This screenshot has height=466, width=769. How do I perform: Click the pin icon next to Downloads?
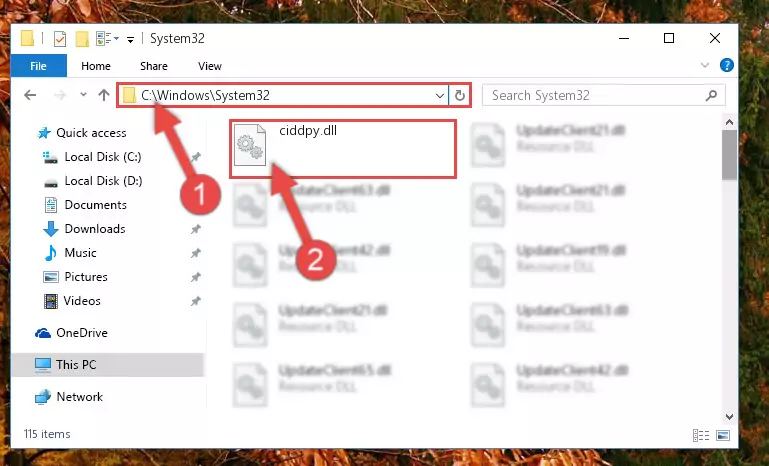(196, 229)
